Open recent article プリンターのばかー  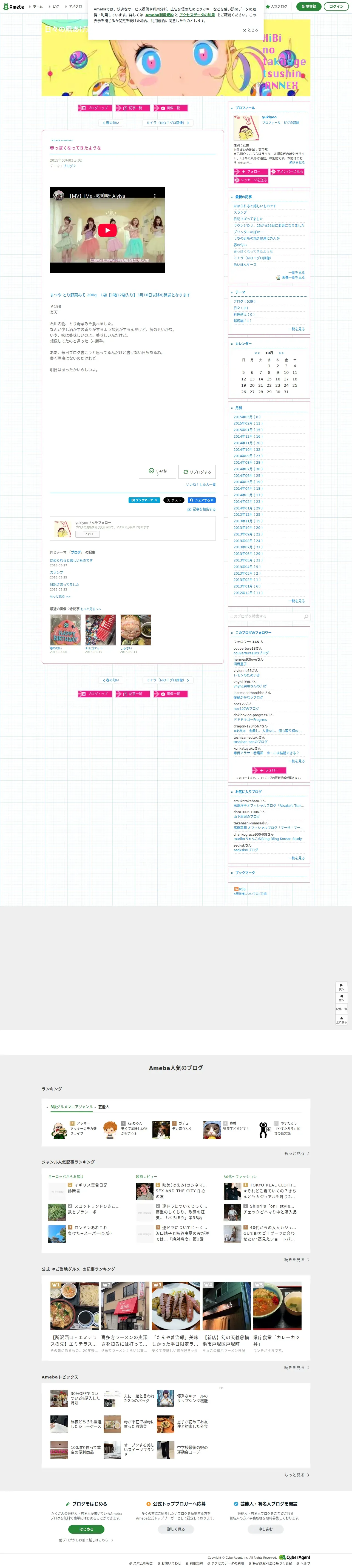(x=248, y=232)
